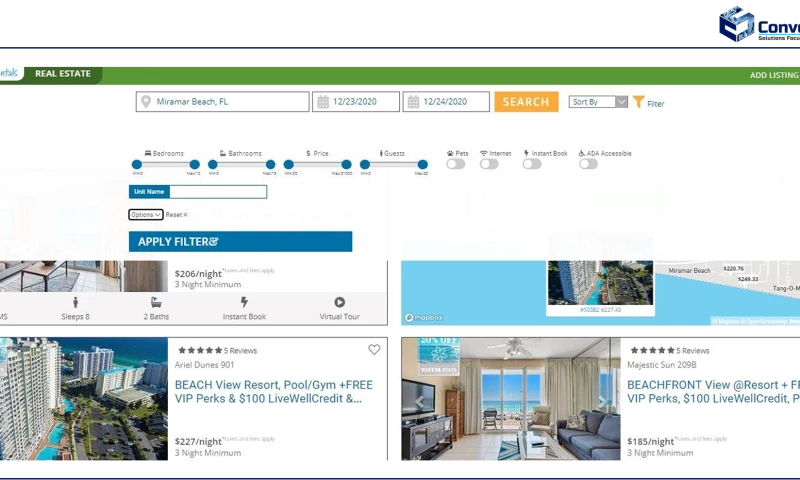
Task: Expand the Options dropdown
Action: [145, 215]
